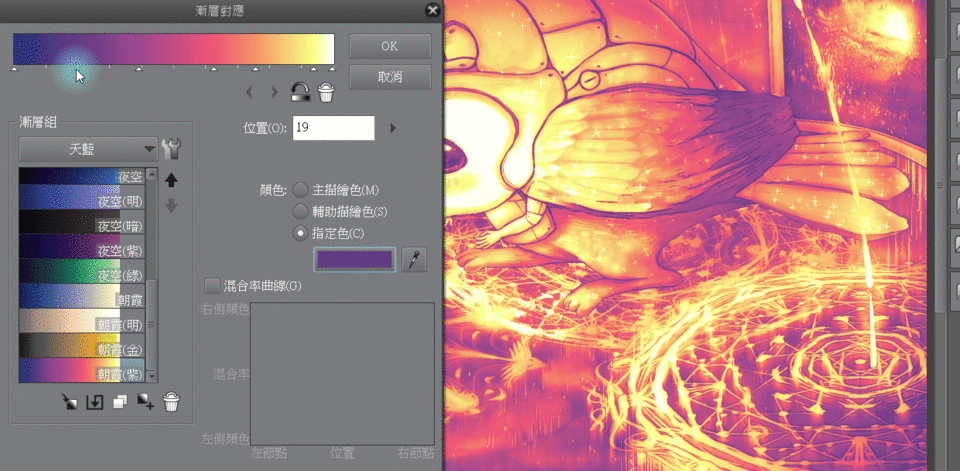This screenshot has height=471, width=960.
Task: Select the 朝霞 gradient preset
Action: [x=82, y=296]
